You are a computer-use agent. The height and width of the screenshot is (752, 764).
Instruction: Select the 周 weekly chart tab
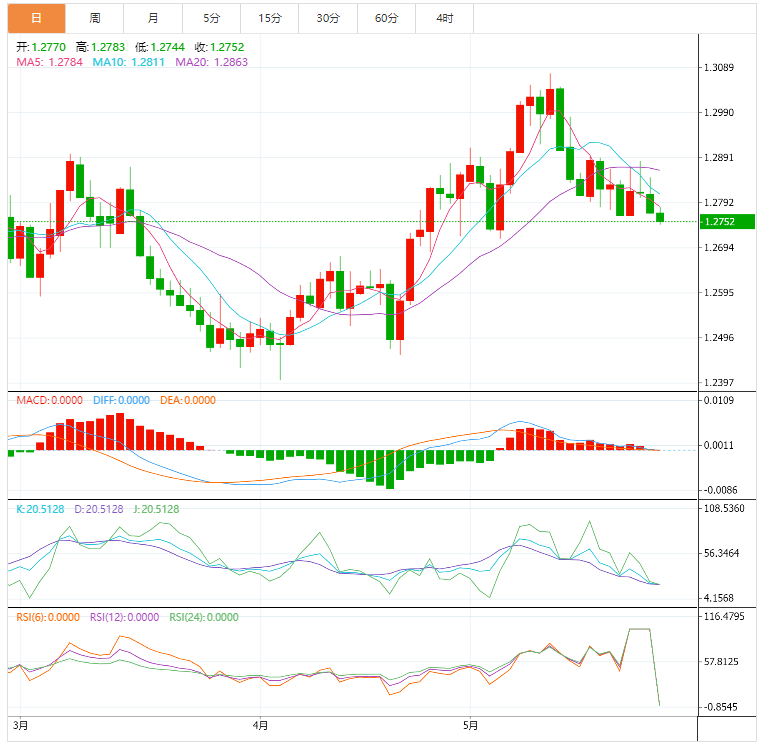[95, 18]
